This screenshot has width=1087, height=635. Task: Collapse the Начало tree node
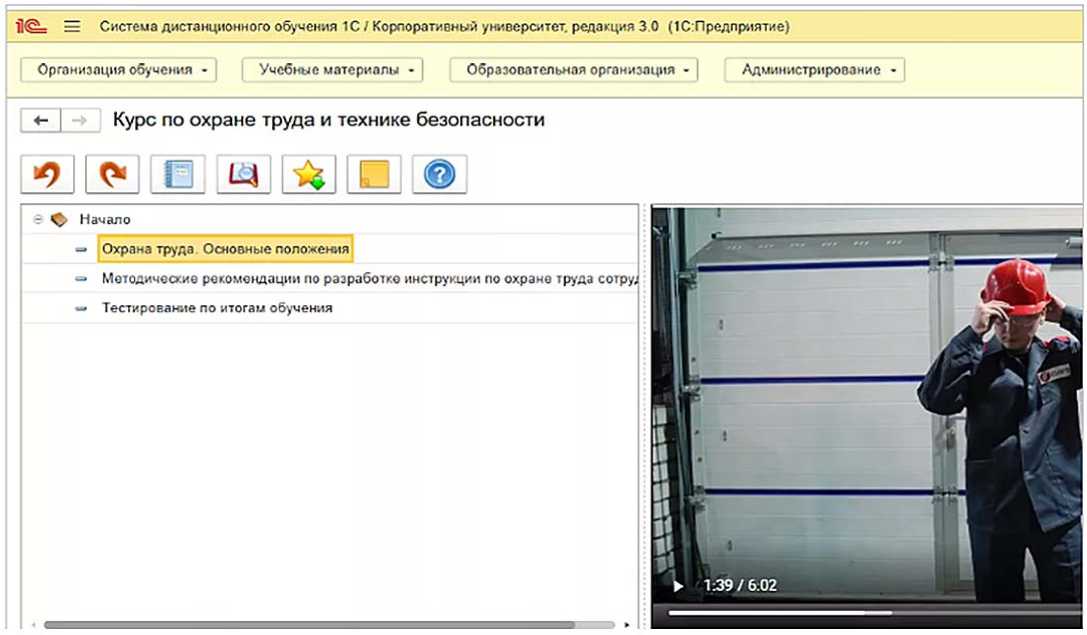(x=38, y=219)
